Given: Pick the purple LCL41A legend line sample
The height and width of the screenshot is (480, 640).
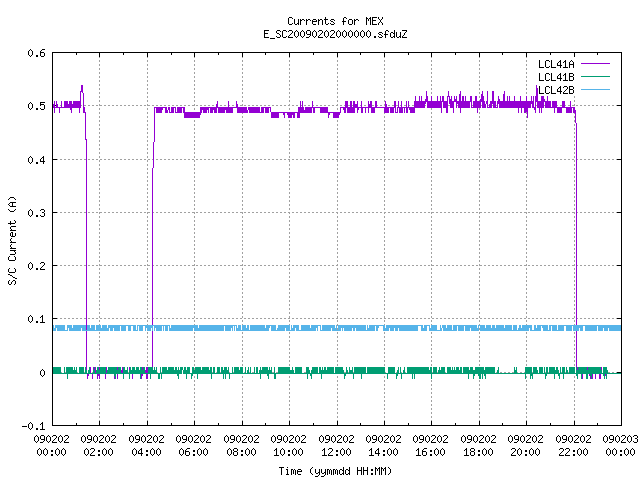Looking at the screenshot, I should coord(595,64).
